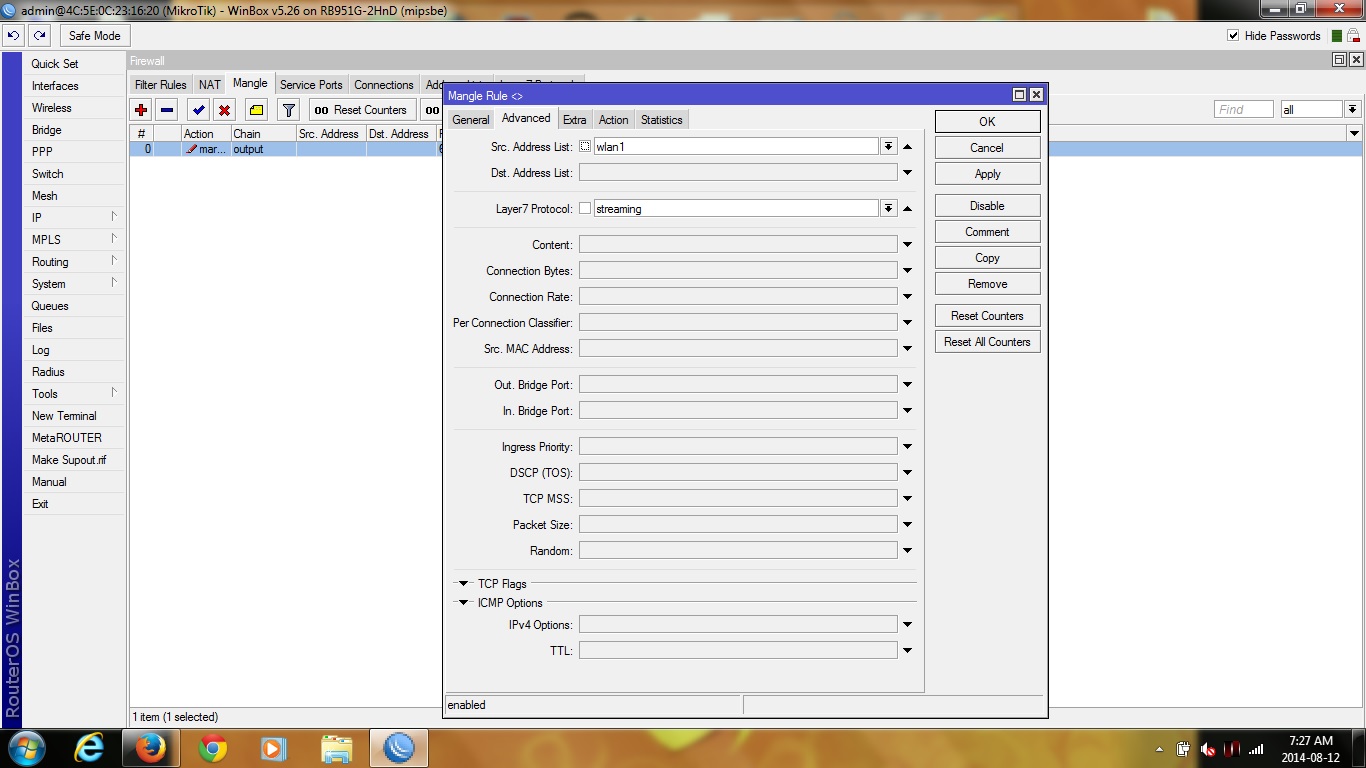
Task: Open Windows Explorer folder from taskbar
Action: [336, 748]
